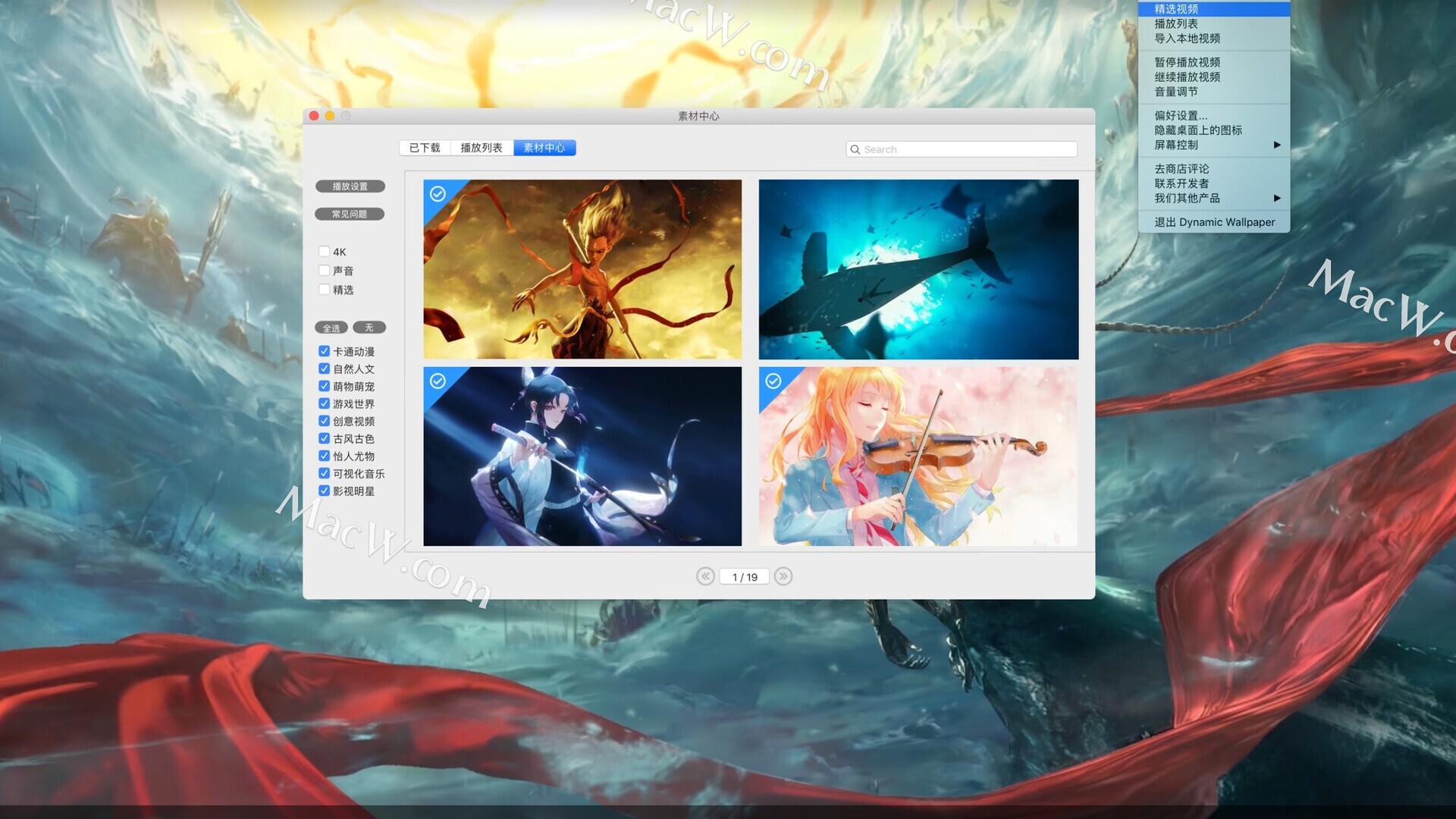This screenshot has width=1456, height=819.
Task: Choose 播放列表 in the dropdown menu
Action: (1213, 24)
